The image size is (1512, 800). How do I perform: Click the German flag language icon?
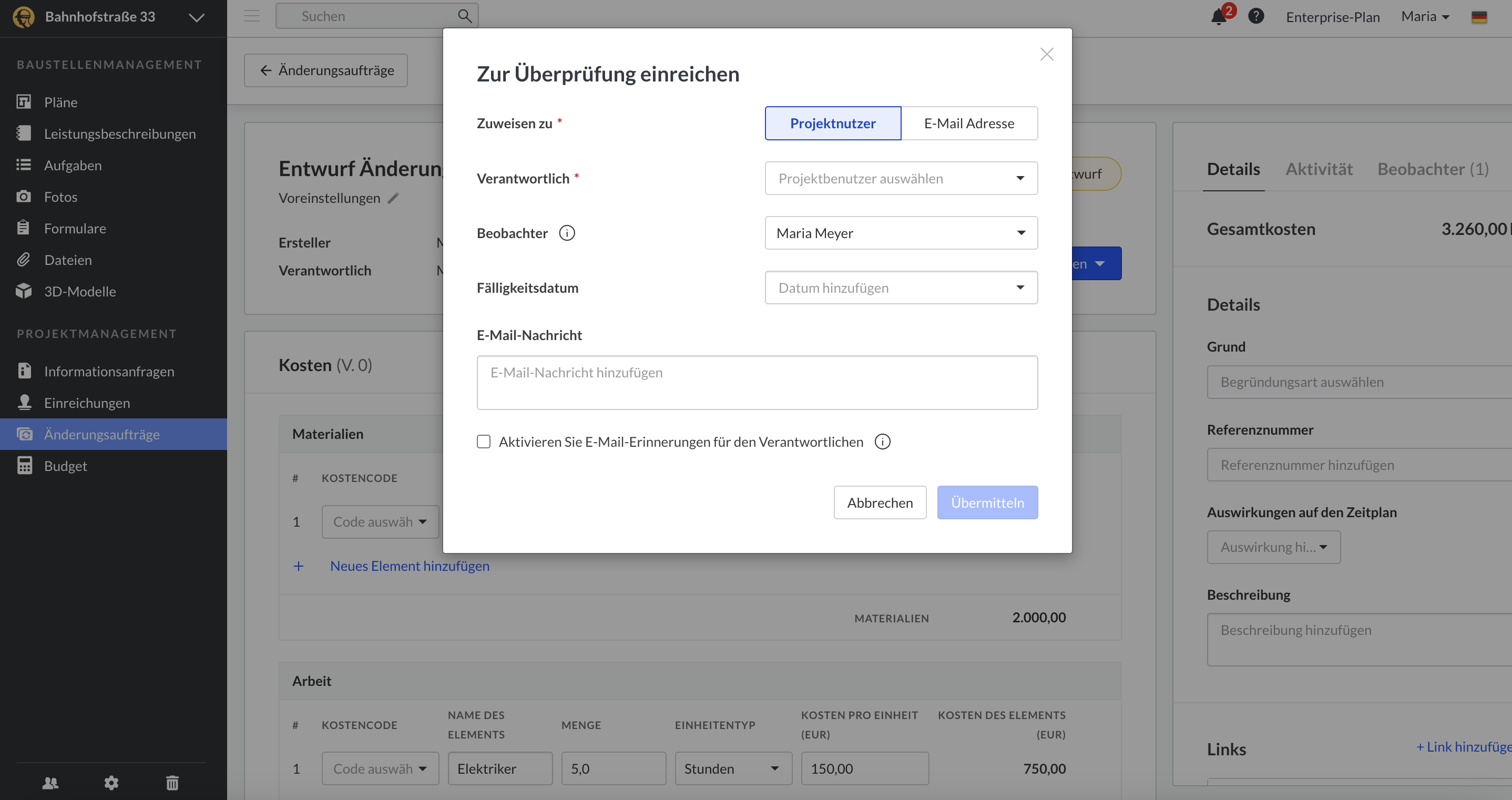click(x=1479, y=17)
